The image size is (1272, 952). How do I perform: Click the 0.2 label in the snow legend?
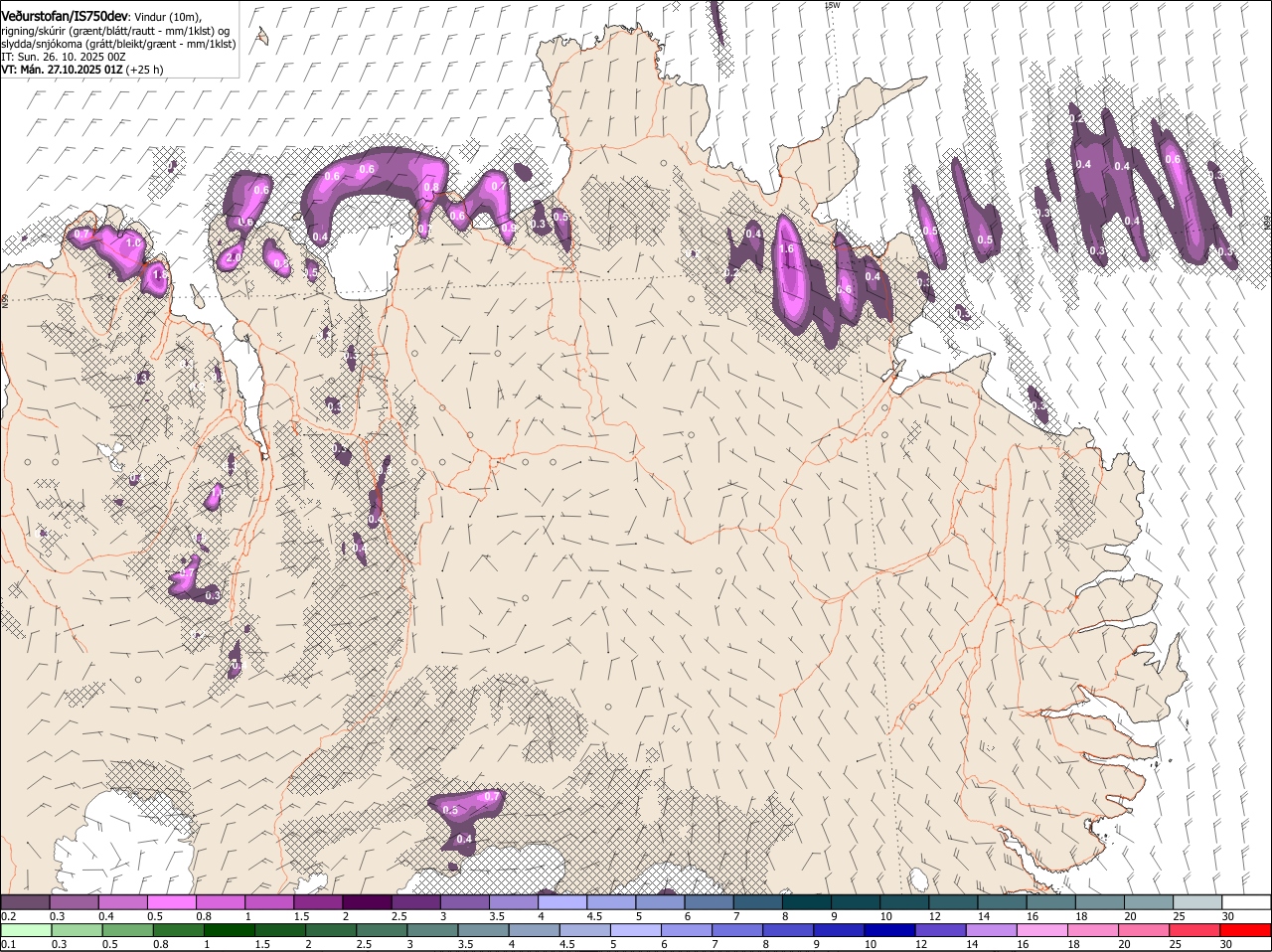tap(8, 915)
